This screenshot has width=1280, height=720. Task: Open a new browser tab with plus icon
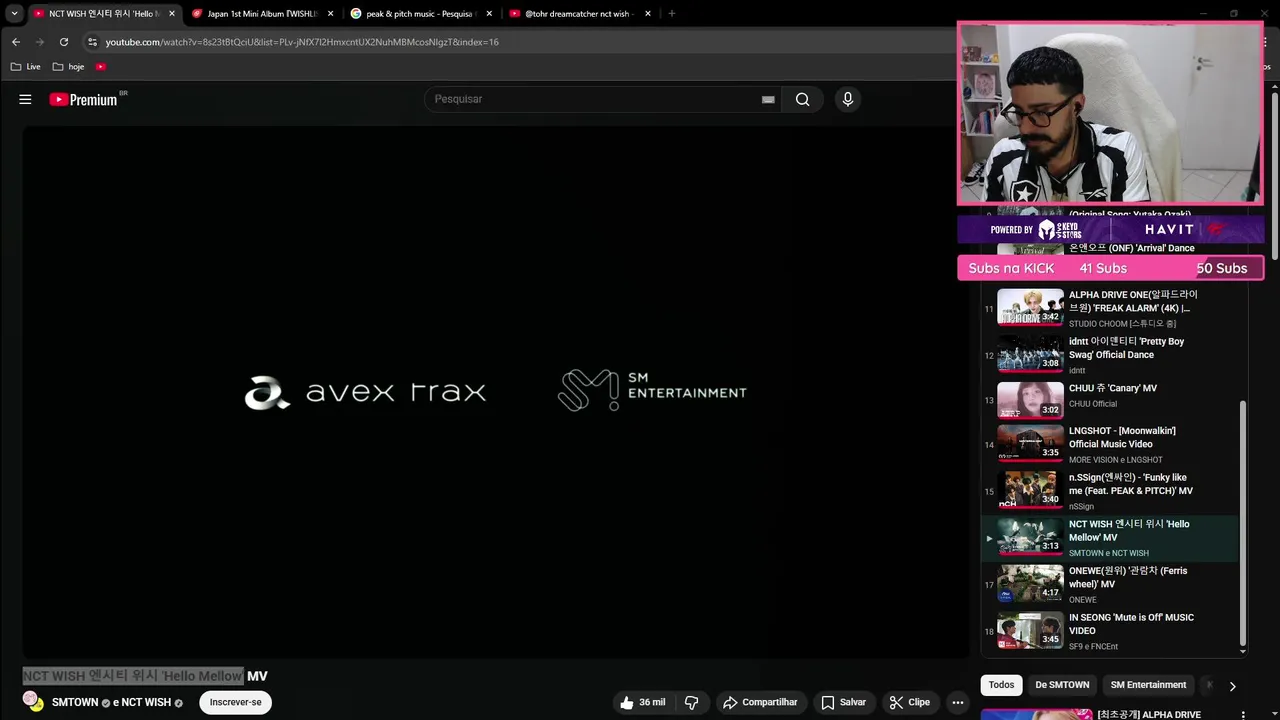(x=671, y=14)
